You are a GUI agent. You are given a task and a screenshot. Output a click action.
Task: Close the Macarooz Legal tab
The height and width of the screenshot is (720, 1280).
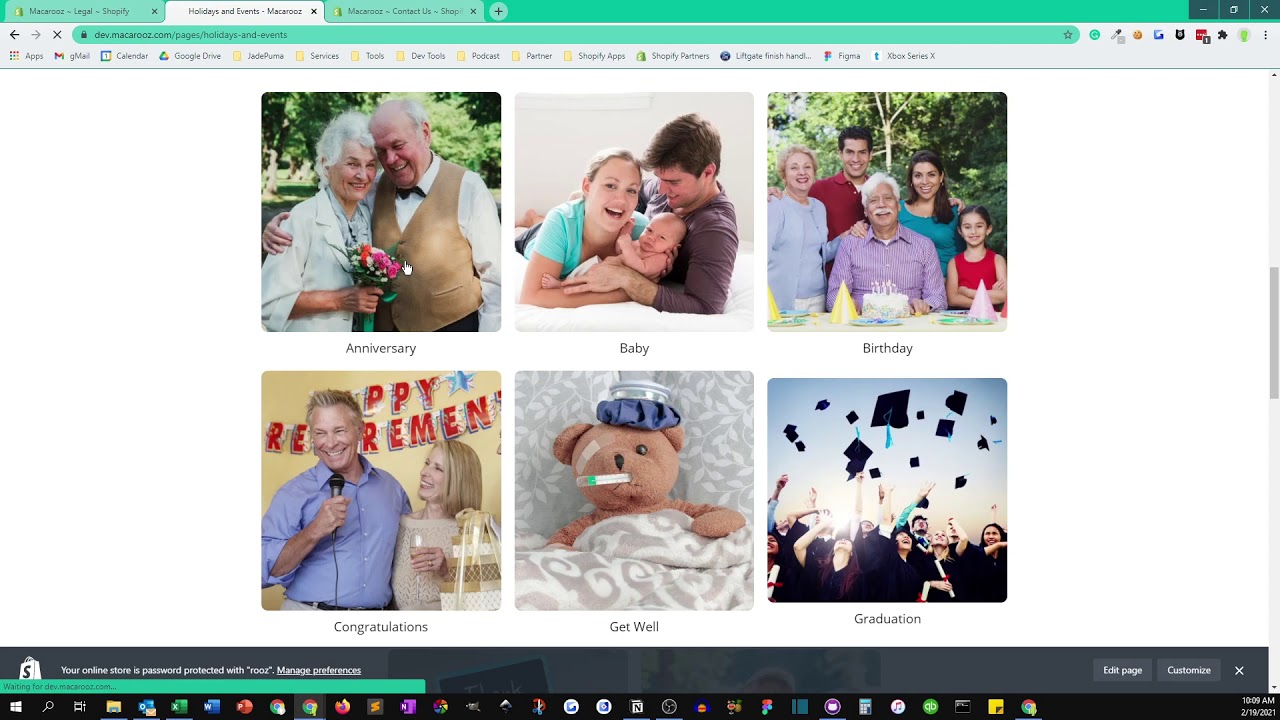tap(154, 11)
